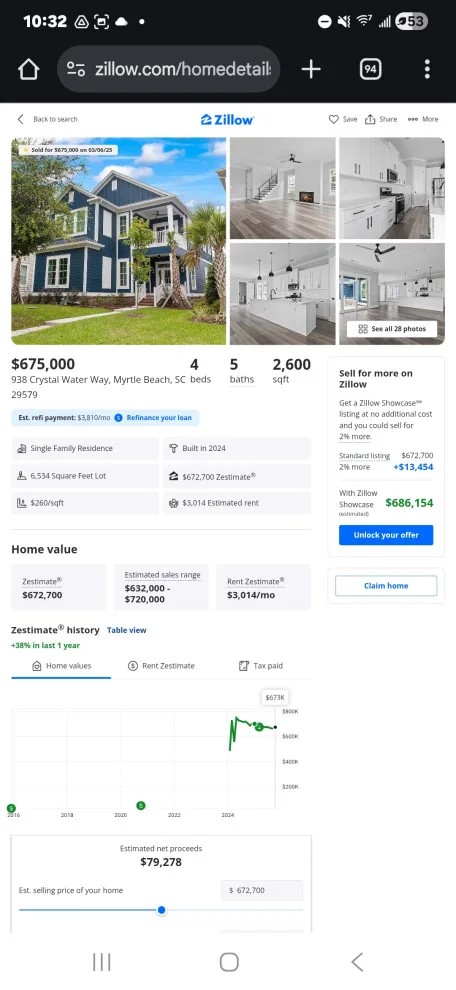Tap the browser home icon
This screenshot has height=990, width=456.
[29, 69]
